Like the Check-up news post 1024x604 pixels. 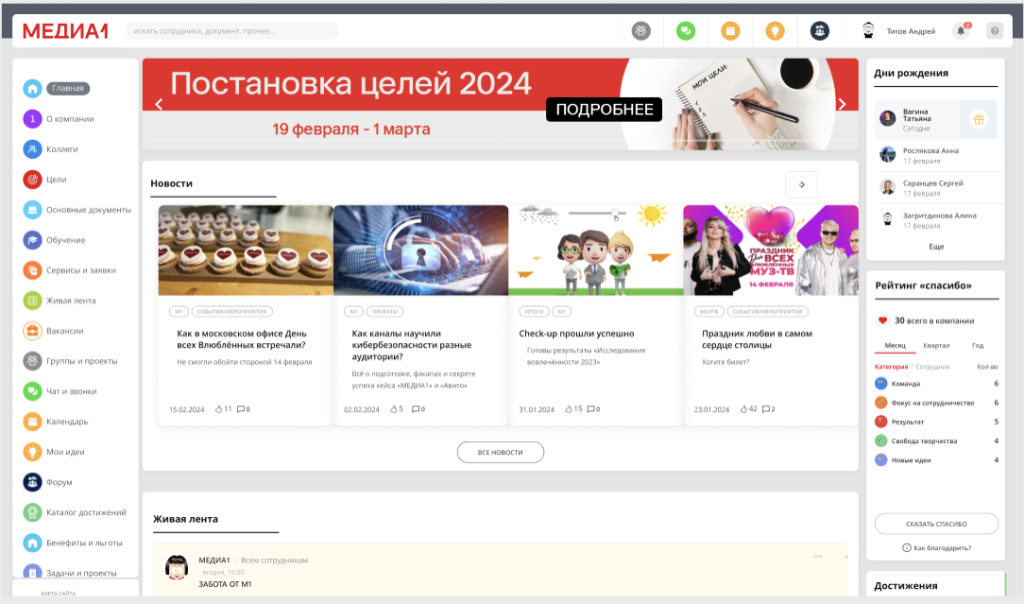pyautogui.click(x=568, y=408)
